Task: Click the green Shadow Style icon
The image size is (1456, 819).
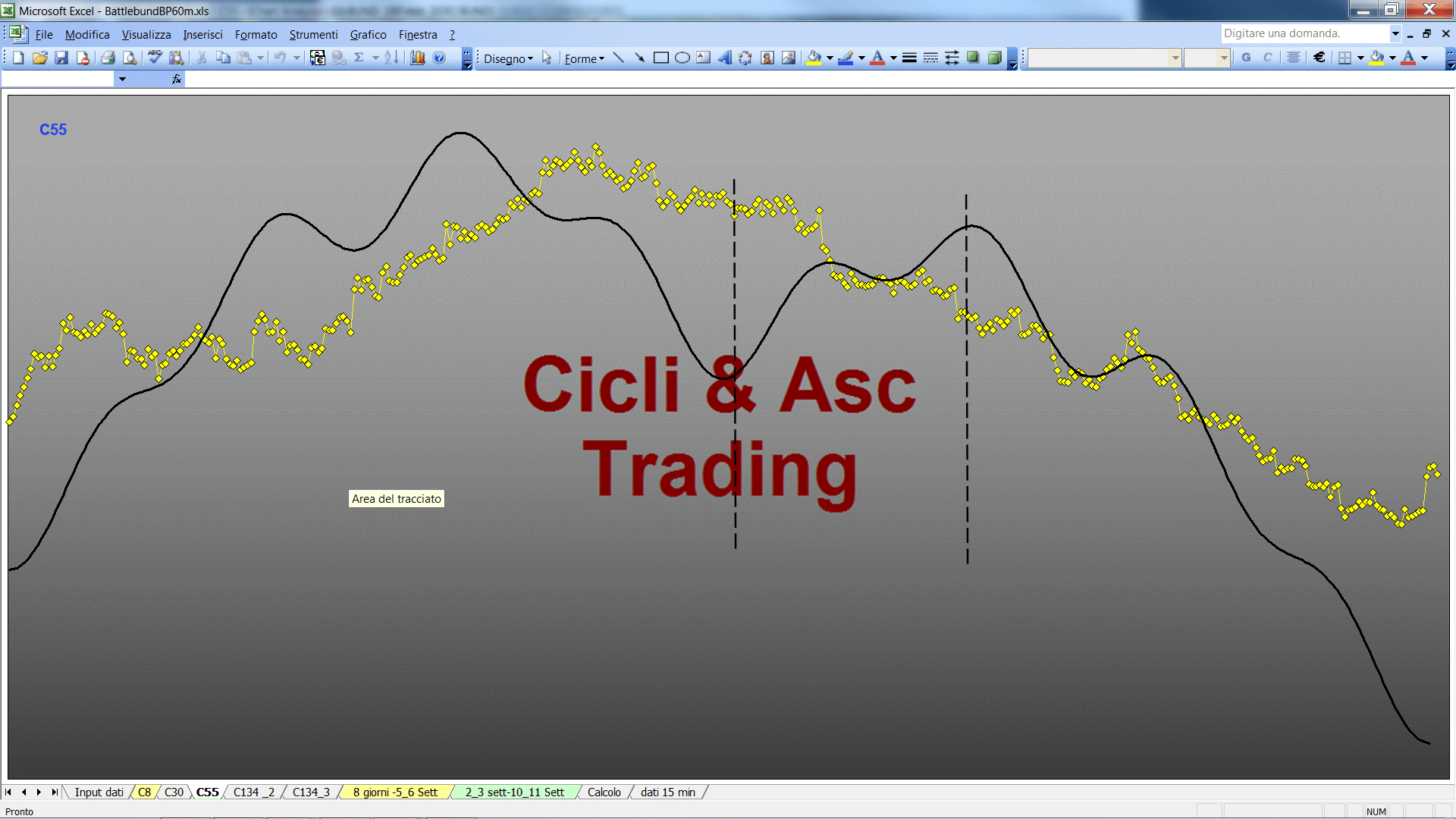Action: point(973,58)
